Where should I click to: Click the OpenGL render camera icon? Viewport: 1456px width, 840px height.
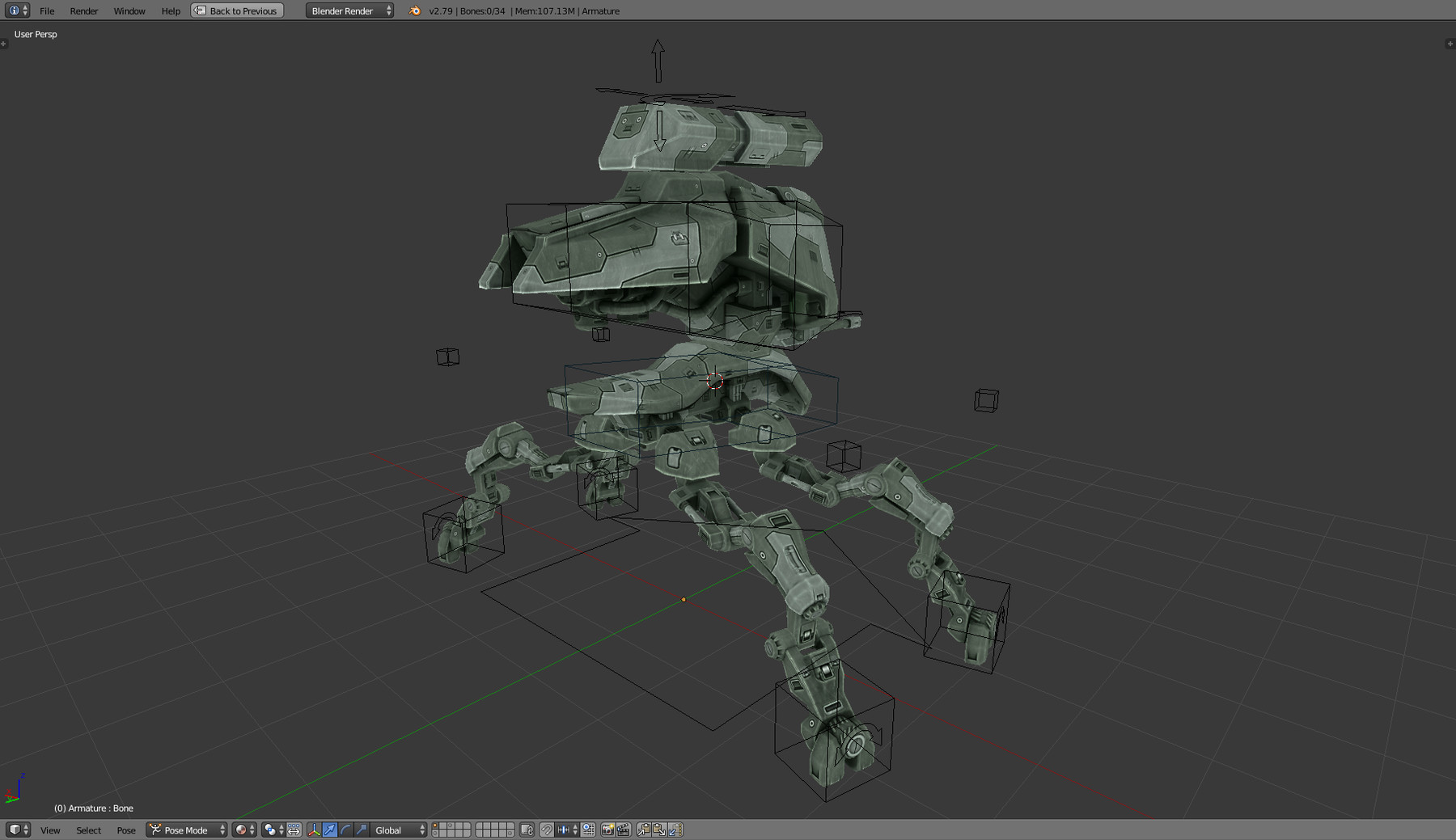pos(607,830)
